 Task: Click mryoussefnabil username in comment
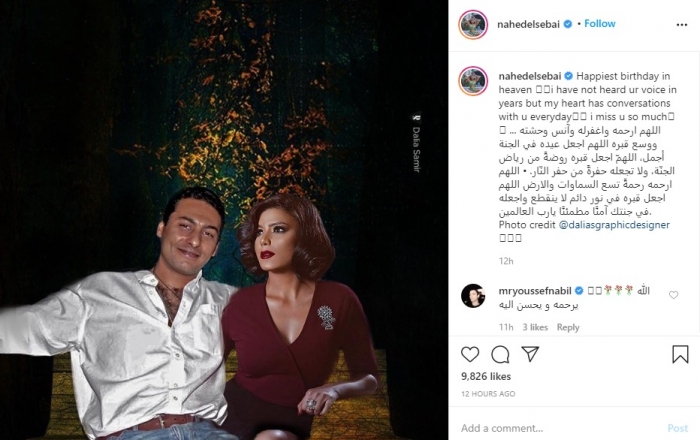click(x=535, y=291)
